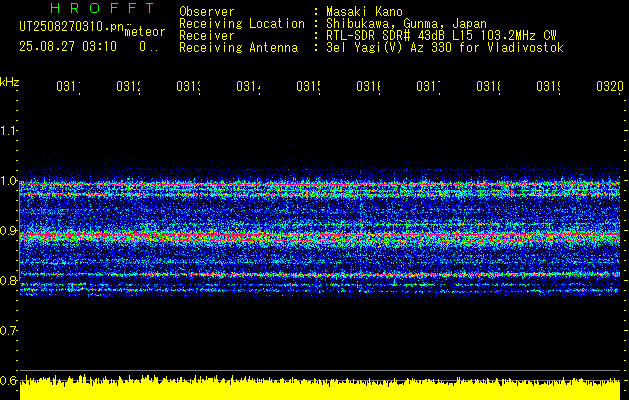Click the 0315 time marker
629x400 pixels.
pos(308,86)
